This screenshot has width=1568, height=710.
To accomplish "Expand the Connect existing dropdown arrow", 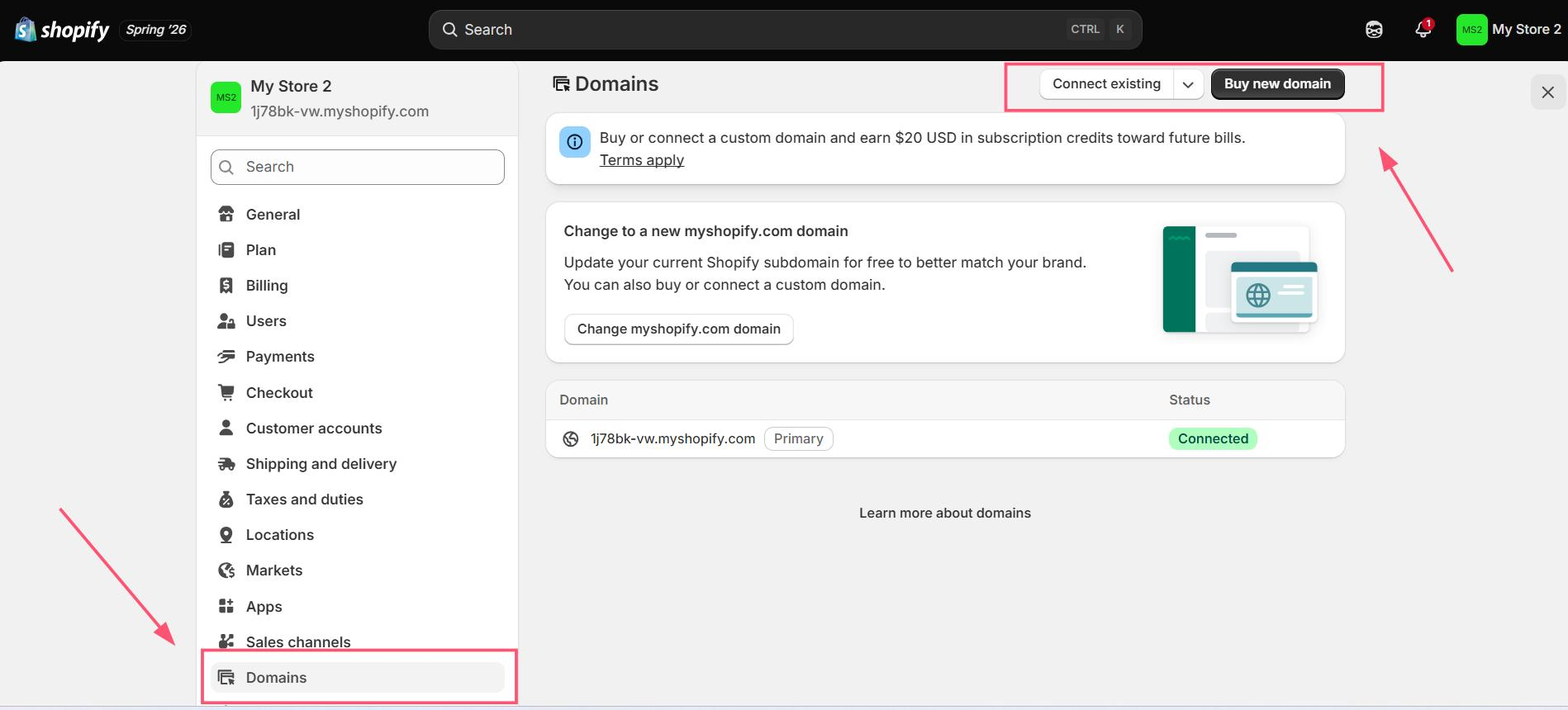I will point(1188,84).
